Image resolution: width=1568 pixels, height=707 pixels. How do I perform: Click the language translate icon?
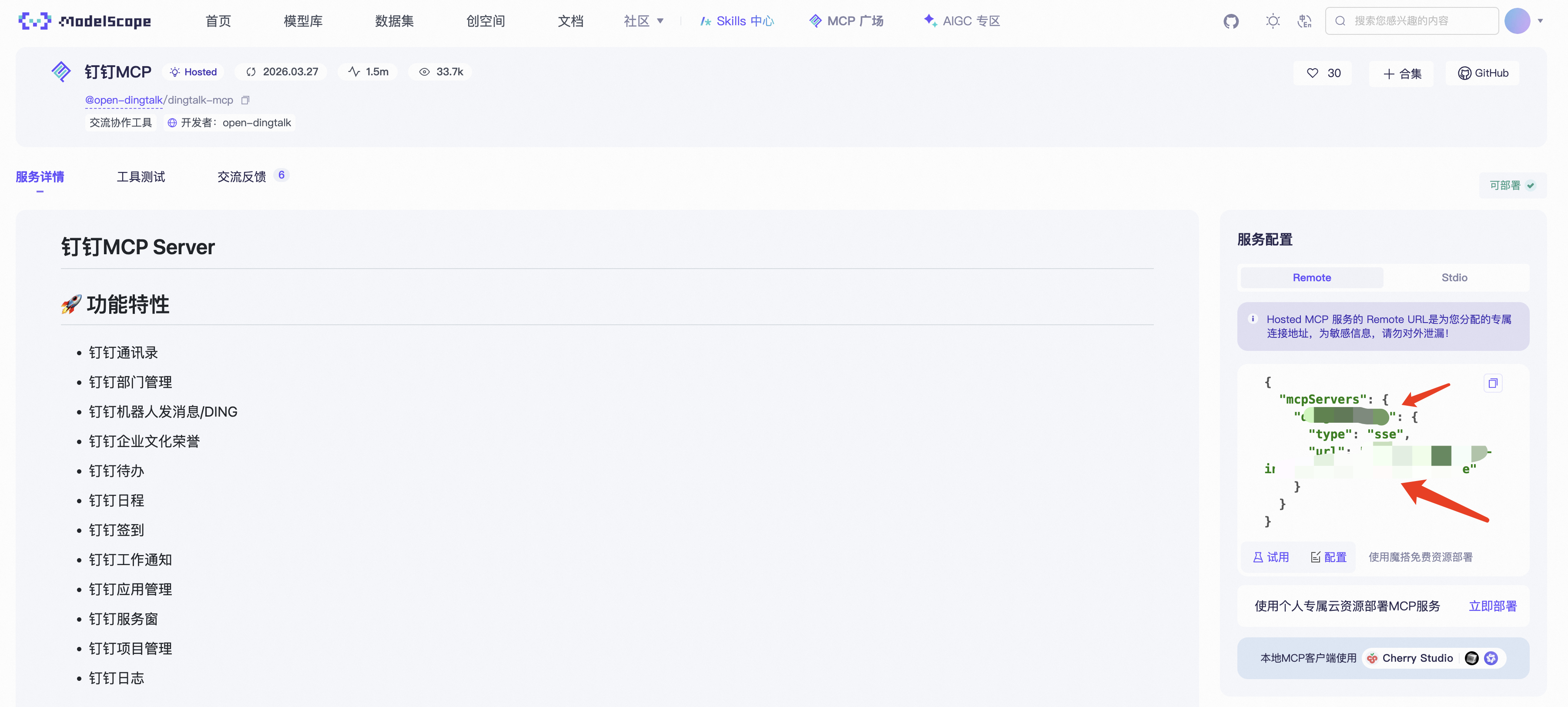[x=1304, y=21]
